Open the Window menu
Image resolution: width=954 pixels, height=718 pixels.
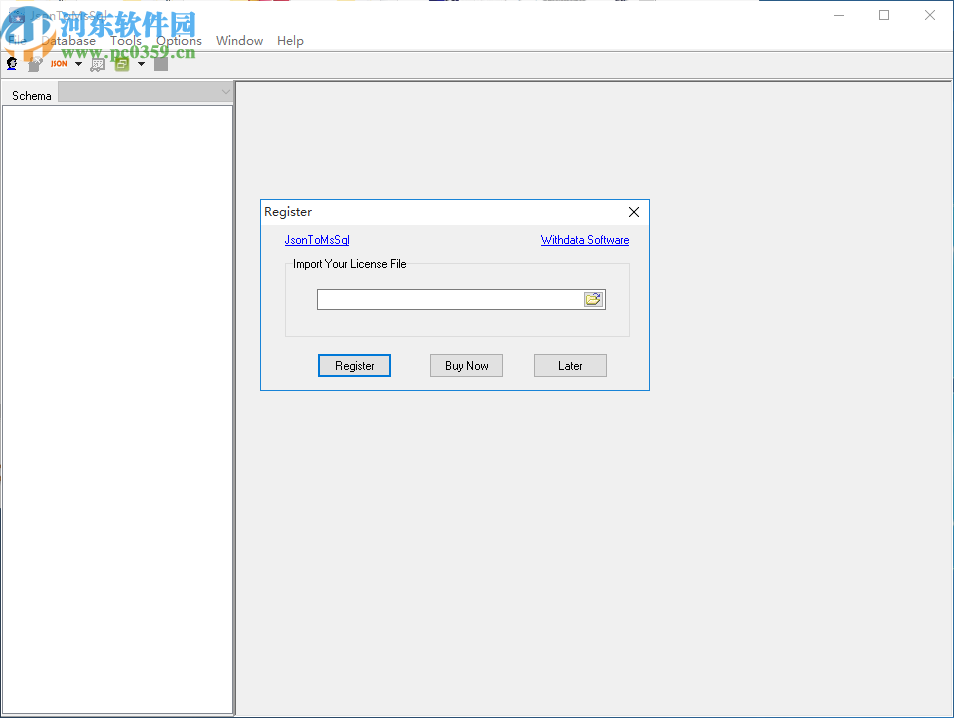[239, 40]
